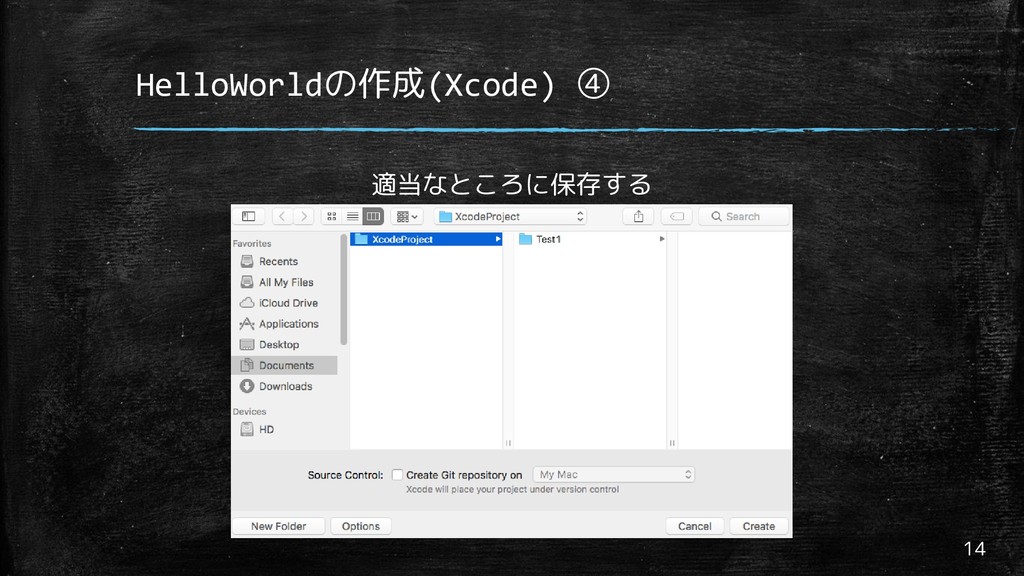Screen dimensions: 1024x576
Task: Click the Share icon
Action: click(638, 216)
